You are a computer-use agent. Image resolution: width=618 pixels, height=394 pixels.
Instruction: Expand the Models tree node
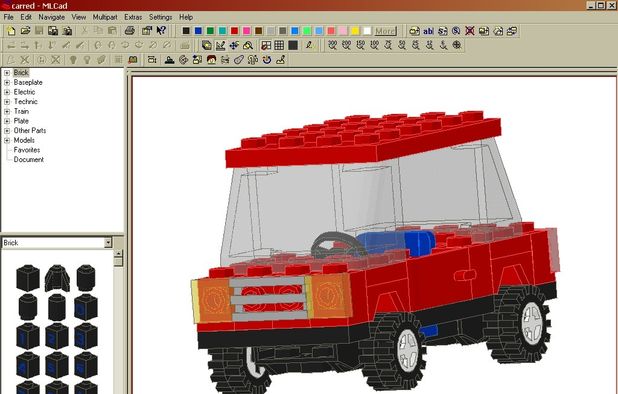pyautogui.click(x=7, y=140)
